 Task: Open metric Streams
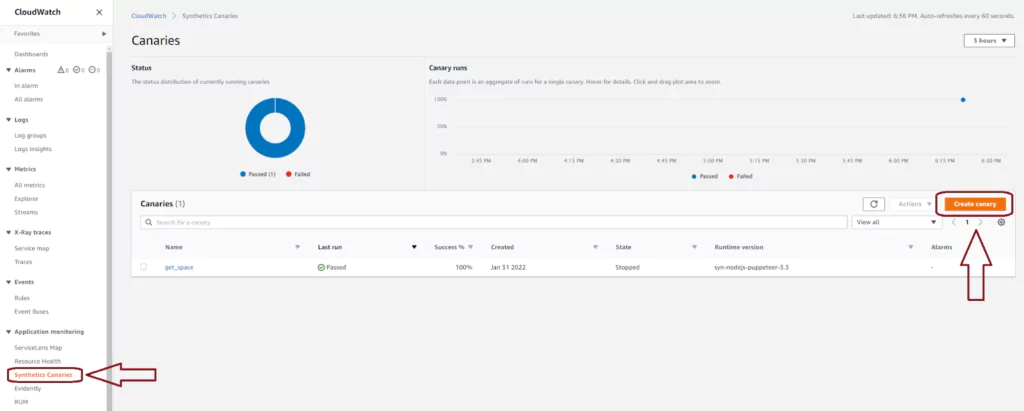pos(26,212)
